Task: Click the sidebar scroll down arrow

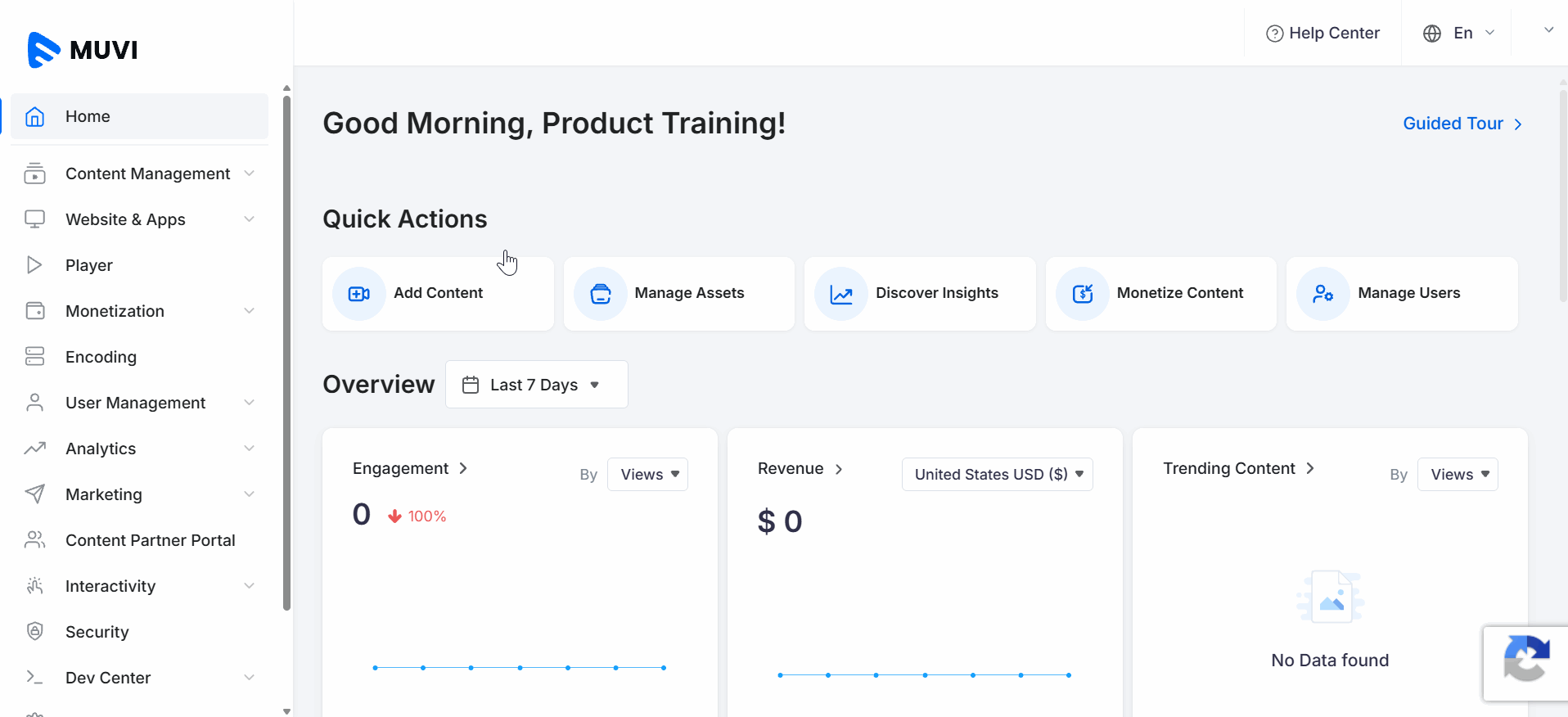Action: 286,710
